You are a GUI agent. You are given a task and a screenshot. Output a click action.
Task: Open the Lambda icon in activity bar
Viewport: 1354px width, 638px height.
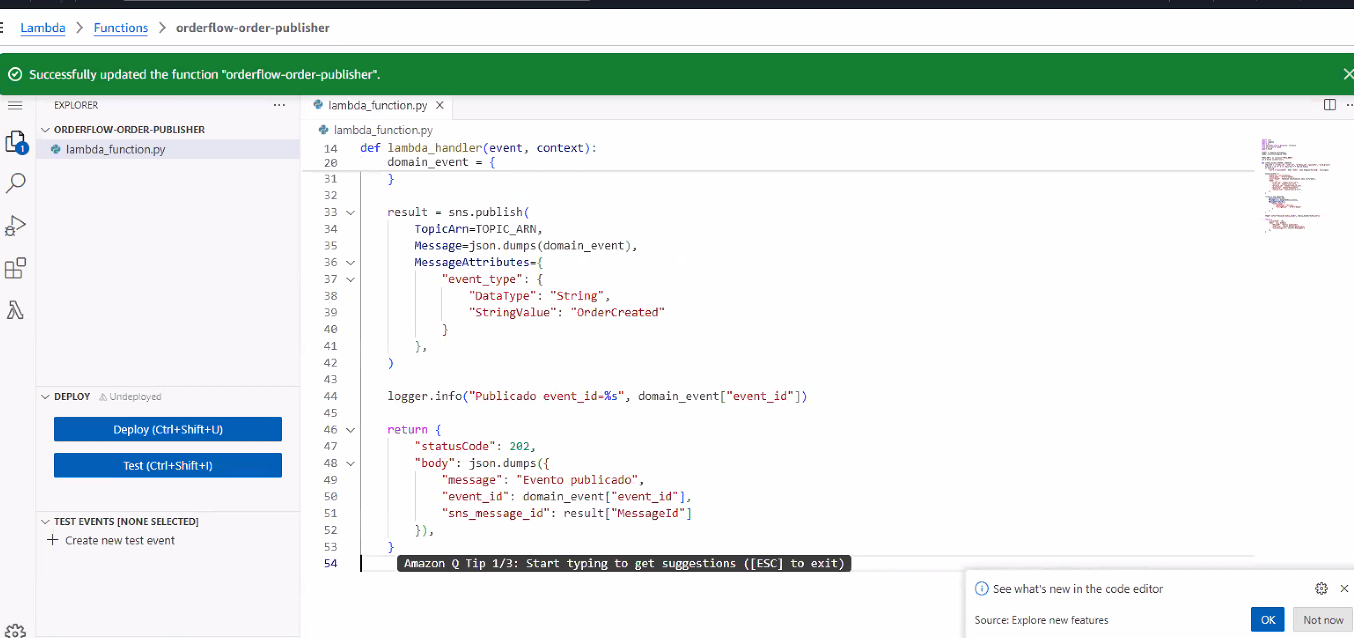pos(16,311)
